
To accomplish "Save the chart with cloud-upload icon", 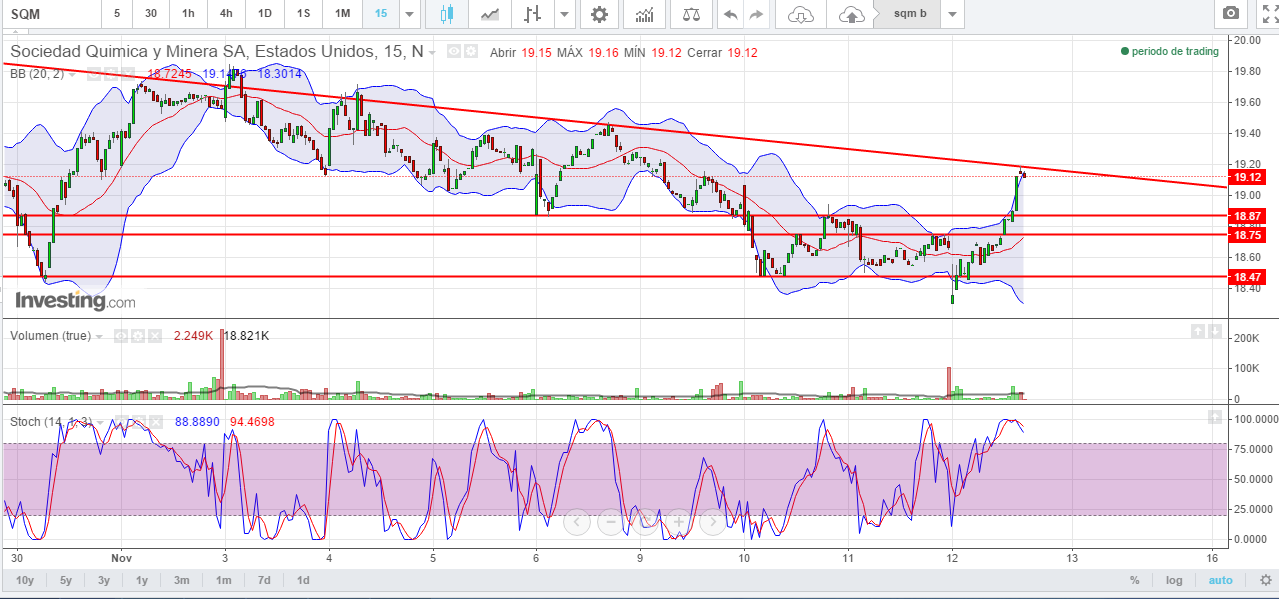I will pyautogui.click(x=850, y=14).
